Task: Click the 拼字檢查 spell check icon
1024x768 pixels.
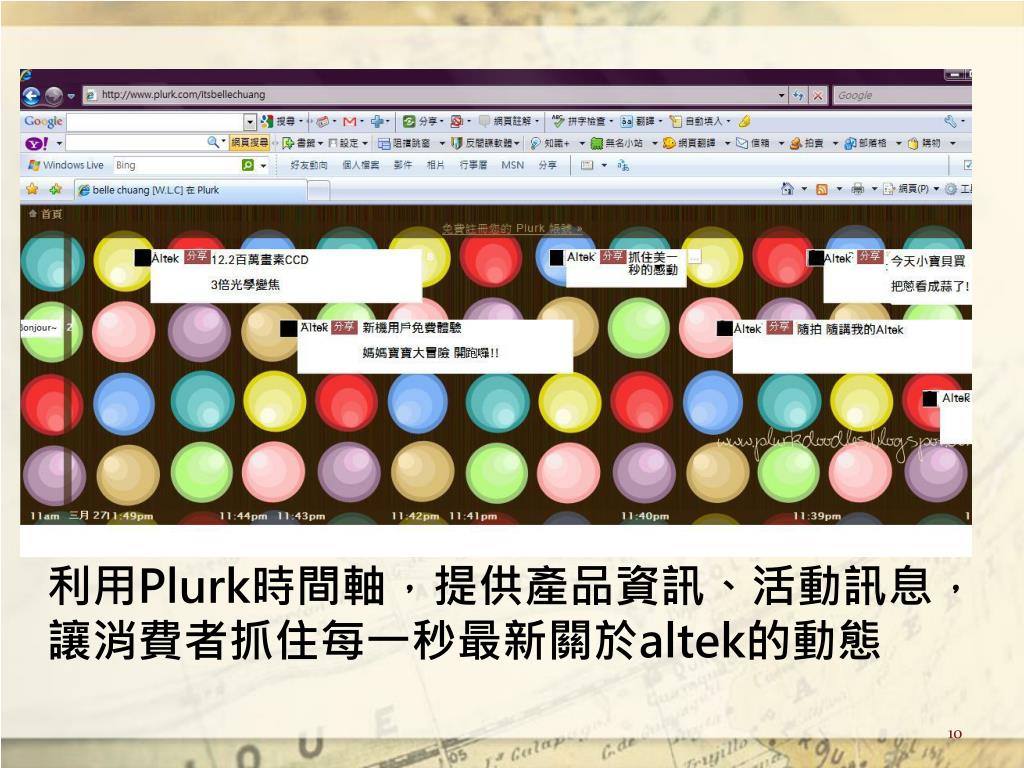Action: coord(558,121)
